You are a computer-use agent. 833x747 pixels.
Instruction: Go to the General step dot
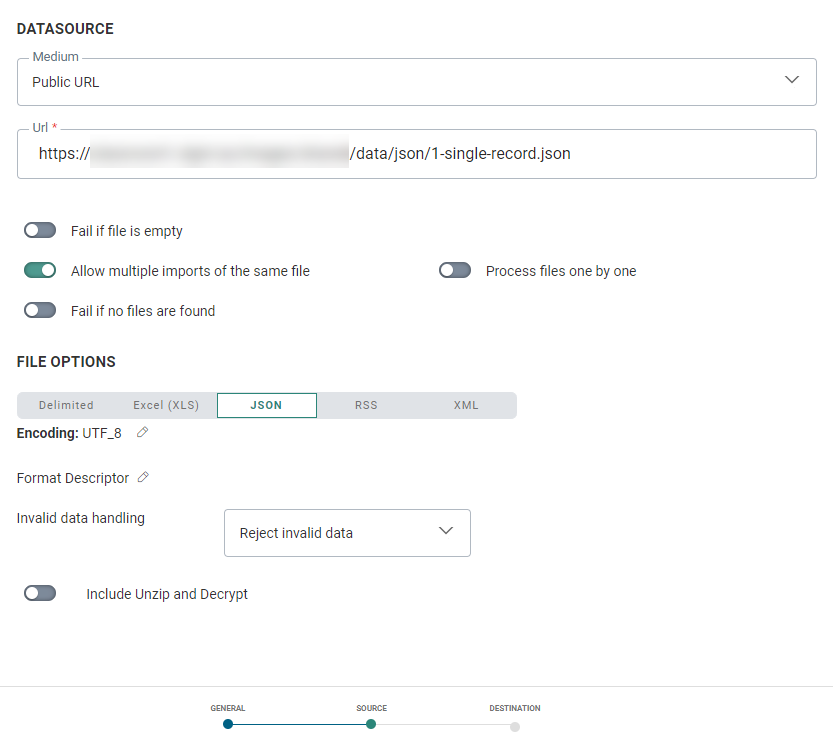[x=228, y=724]
